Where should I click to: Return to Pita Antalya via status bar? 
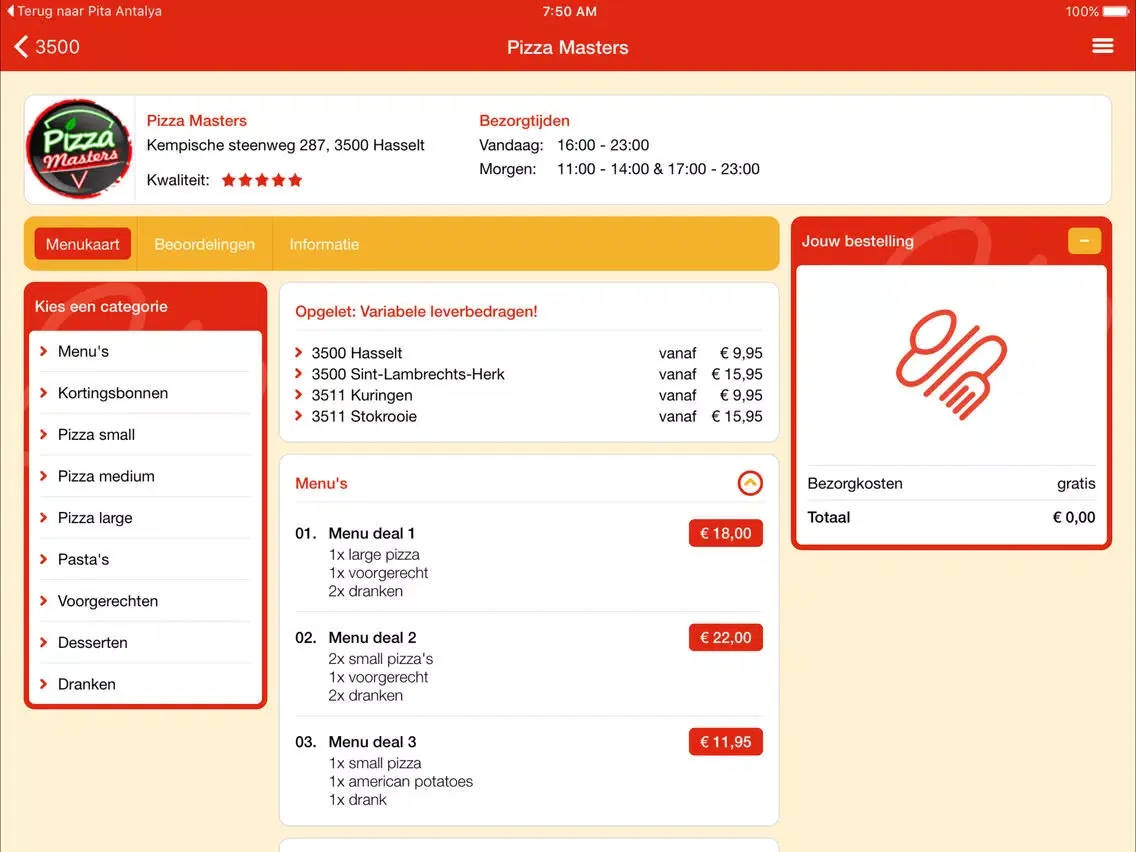84,11
